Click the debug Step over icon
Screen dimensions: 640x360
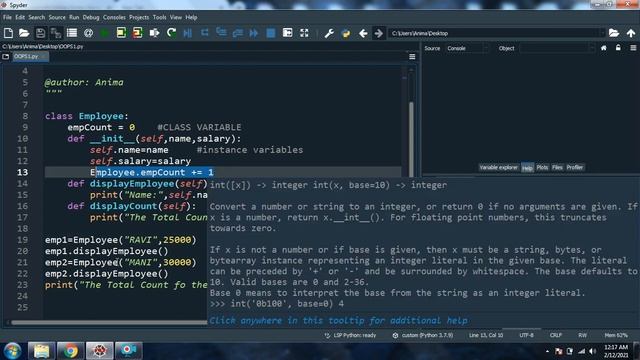pyautogui.click(x=204, y=33)
